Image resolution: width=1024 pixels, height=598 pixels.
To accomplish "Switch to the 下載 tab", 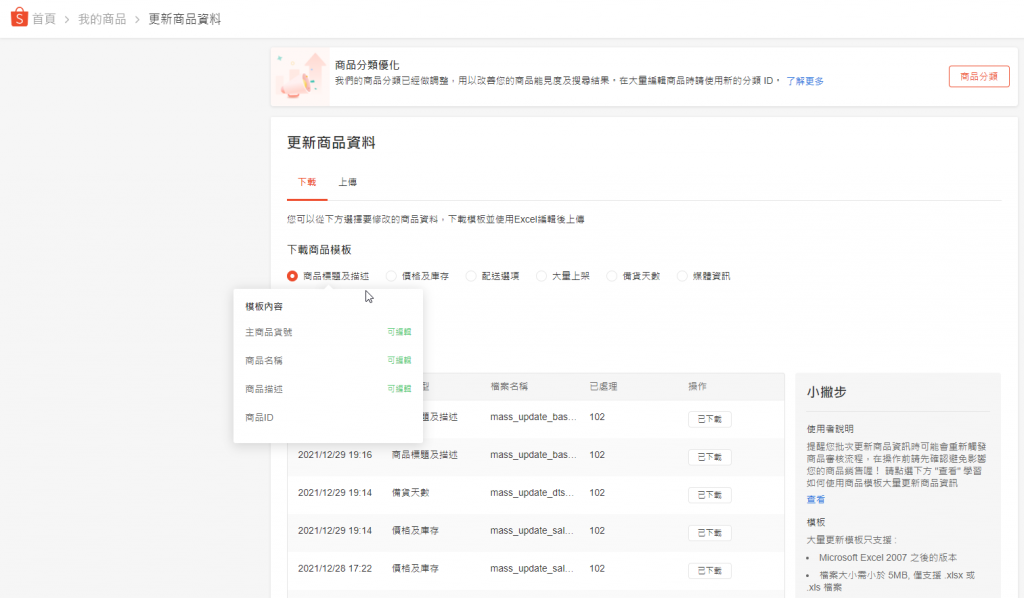I will (307, 182).
